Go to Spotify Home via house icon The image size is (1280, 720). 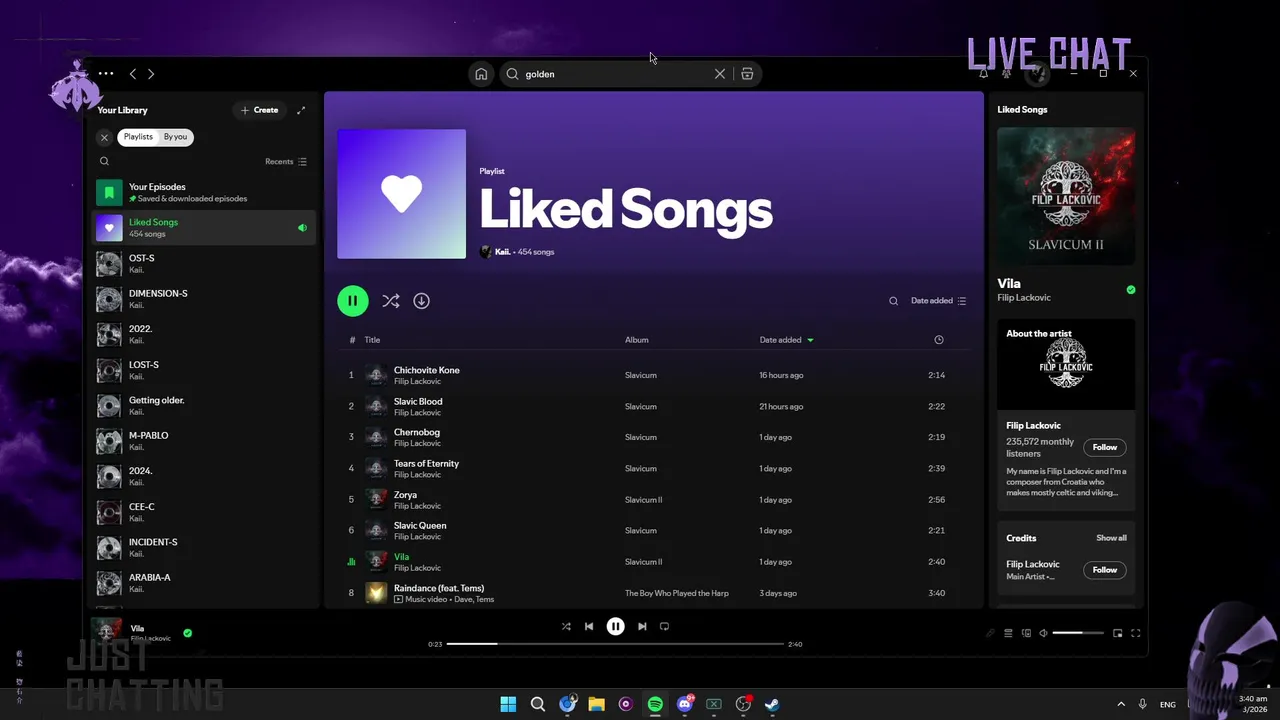click(481, 74)
